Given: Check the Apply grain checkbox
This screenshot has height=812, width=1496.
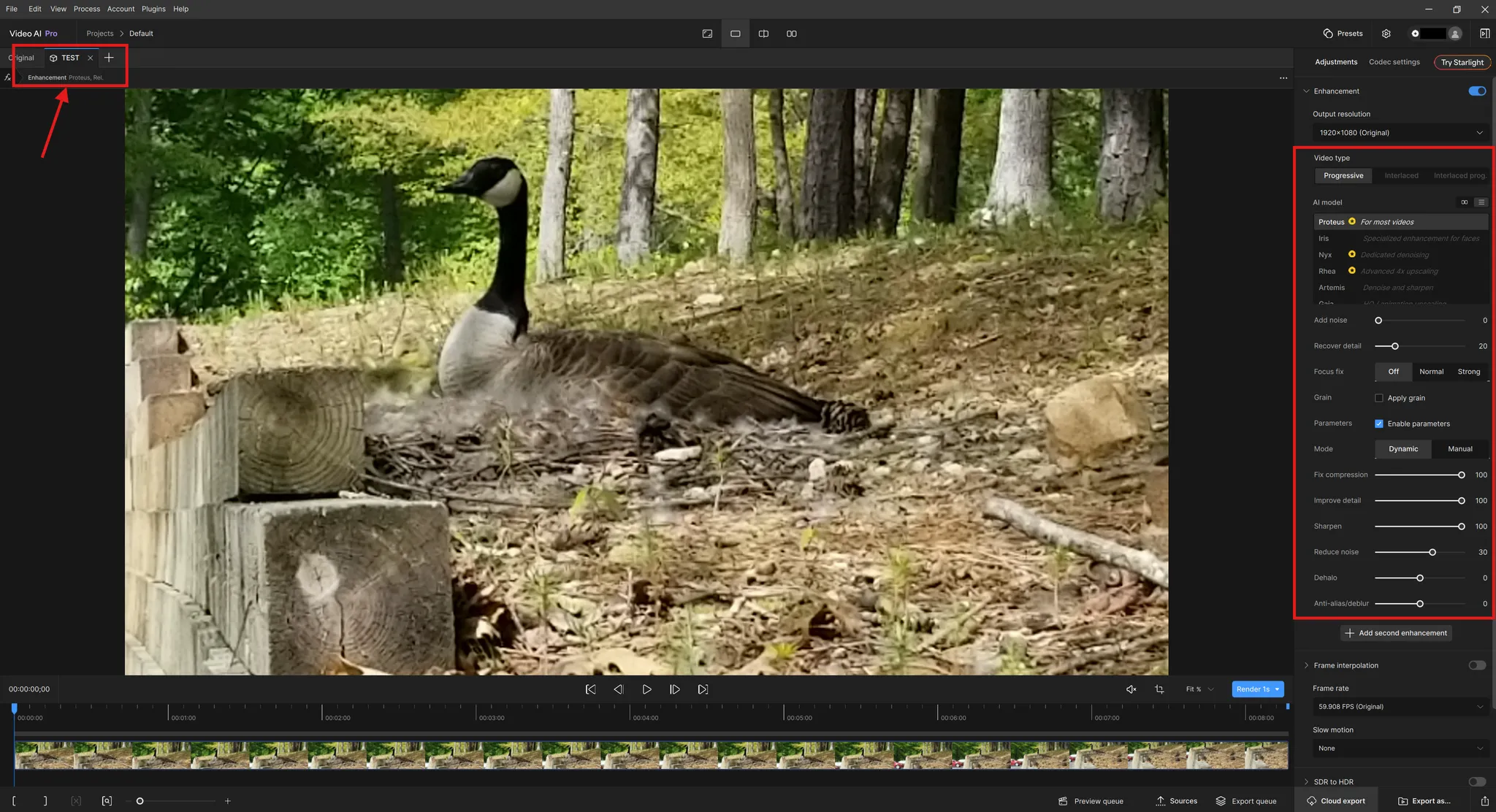Looking at the screenshot, I should [1379, 398].
